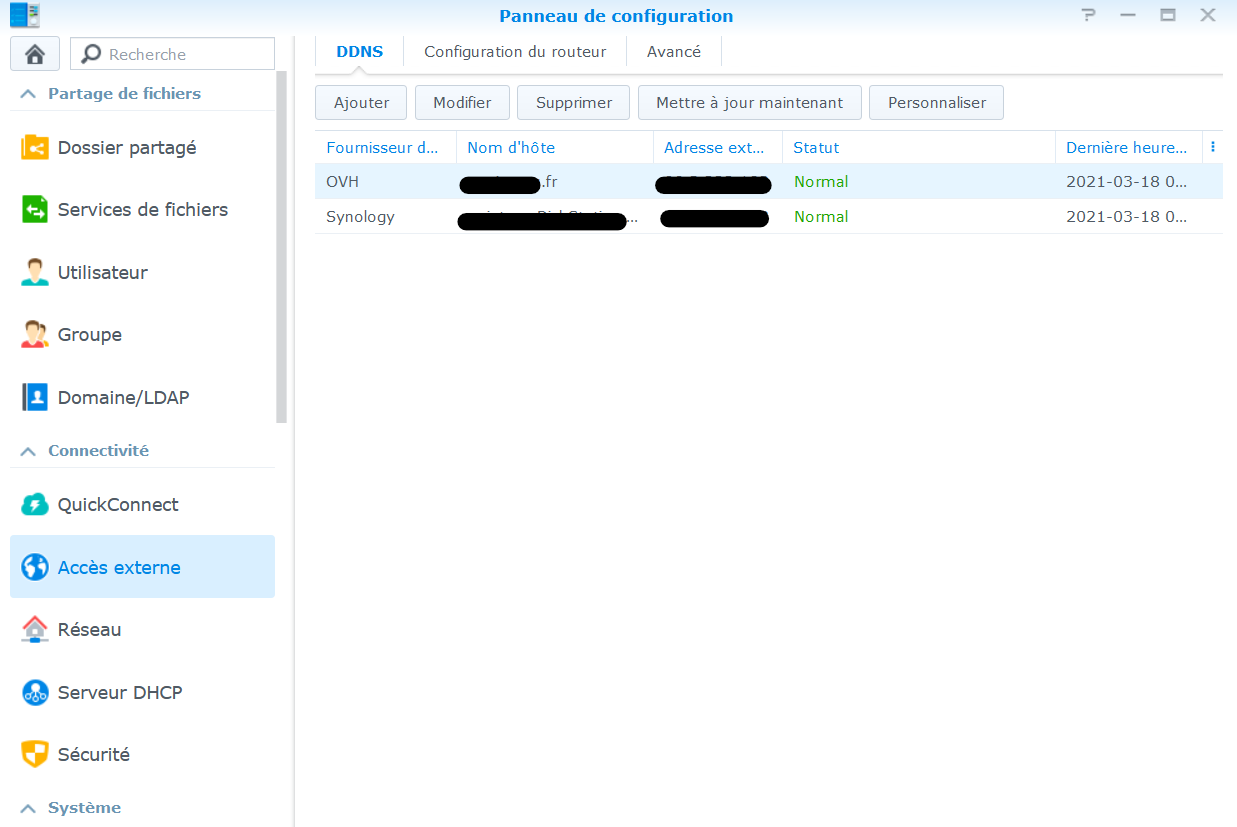Switch to Configuration du routeur tab
1237x827 pixels.
515,52
